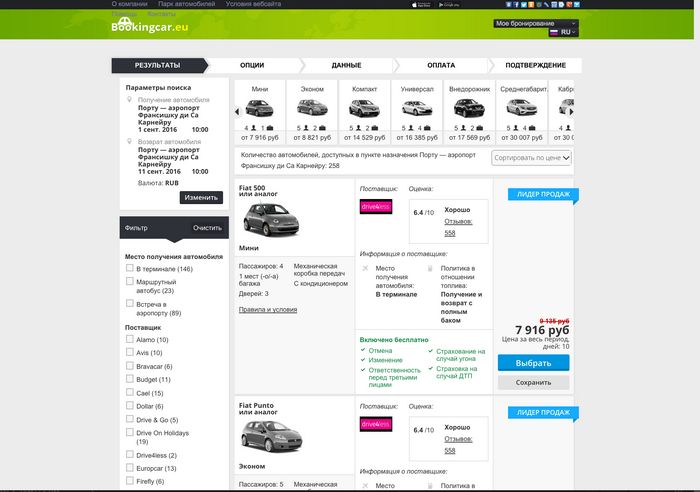The width and height of the screenshot is (700, 492).
Task: Click the drive4less supplier logo for Fiat 500
Action: coord(376,206)
